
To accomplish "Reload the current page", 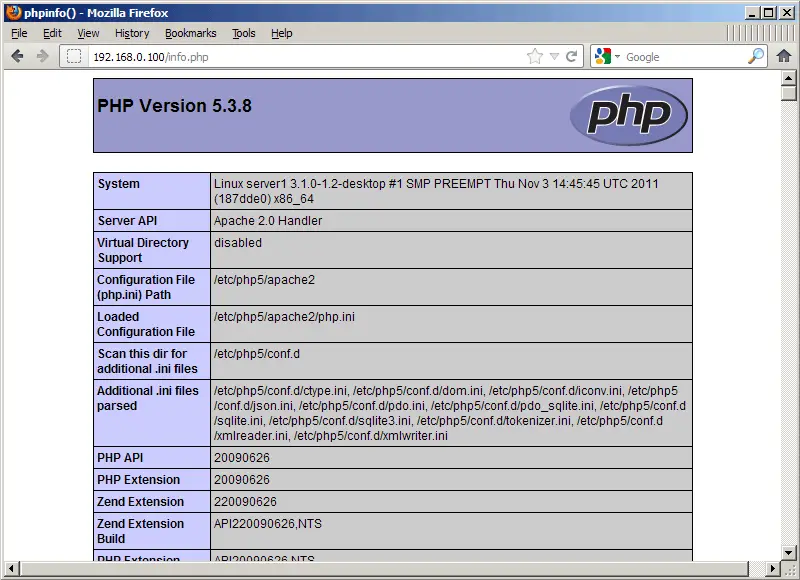I will 571,56.
